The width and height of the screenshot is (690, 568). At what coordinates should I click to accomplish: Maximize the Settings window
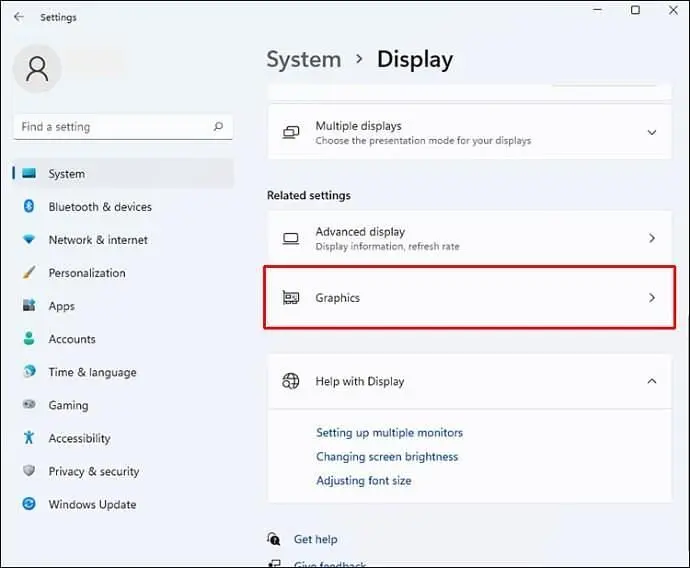click(x=635, y=10)
